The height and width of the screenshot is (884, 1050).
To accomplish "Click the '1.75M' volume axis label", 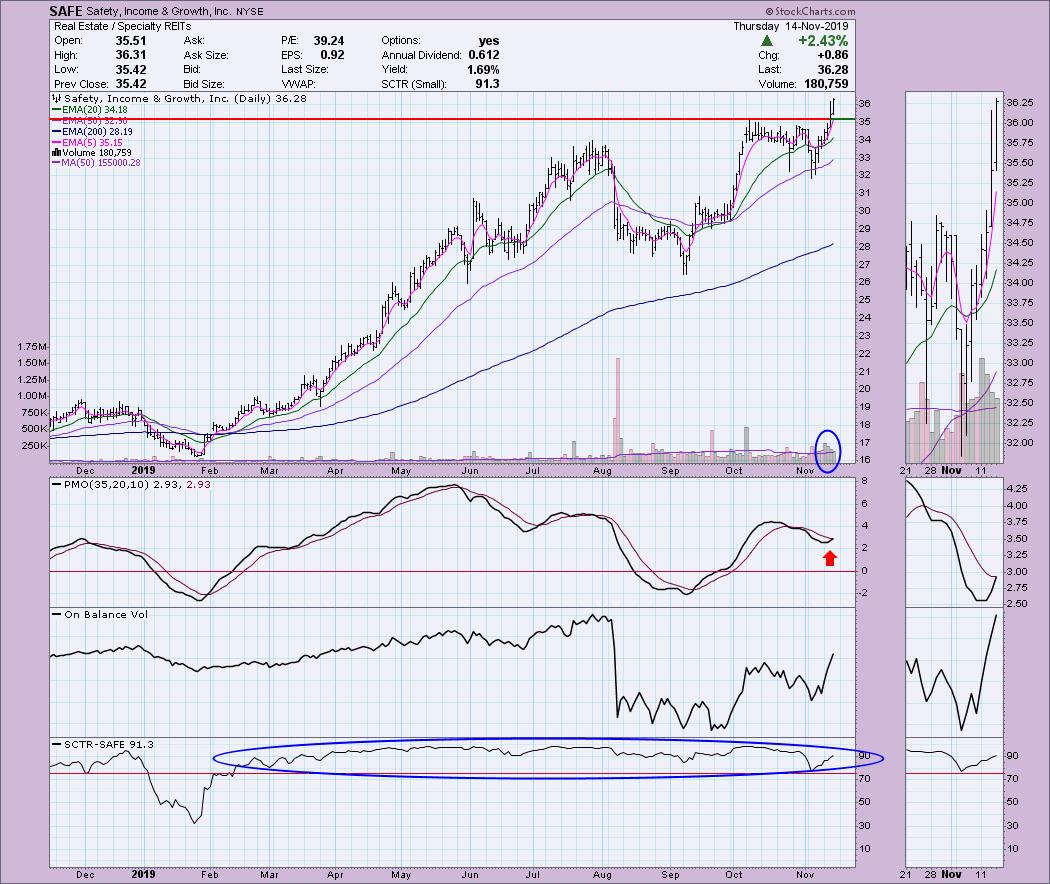I will pyautogui.click(x=31, y=346).
